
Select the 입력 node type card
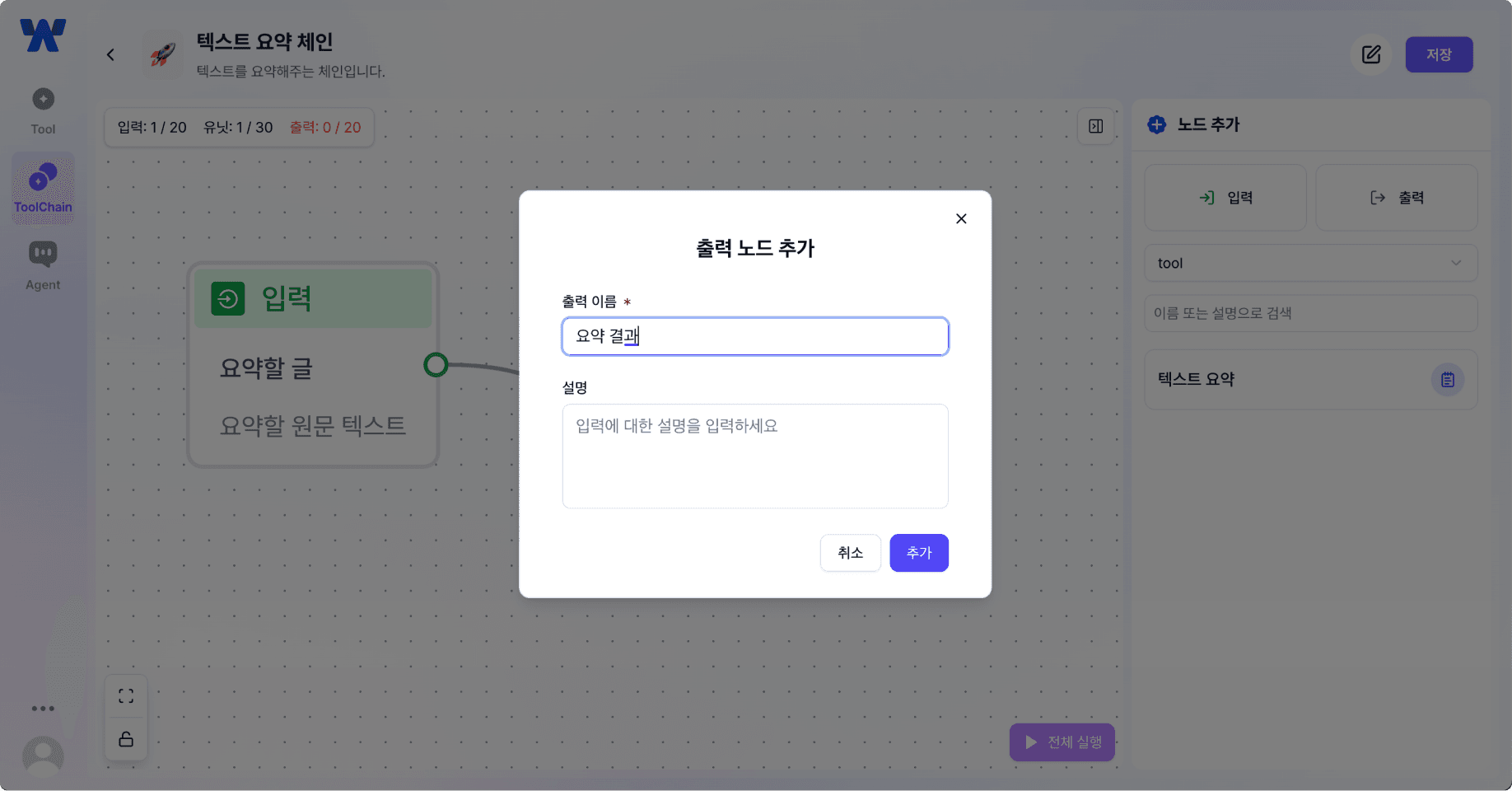click(1225, 197)
